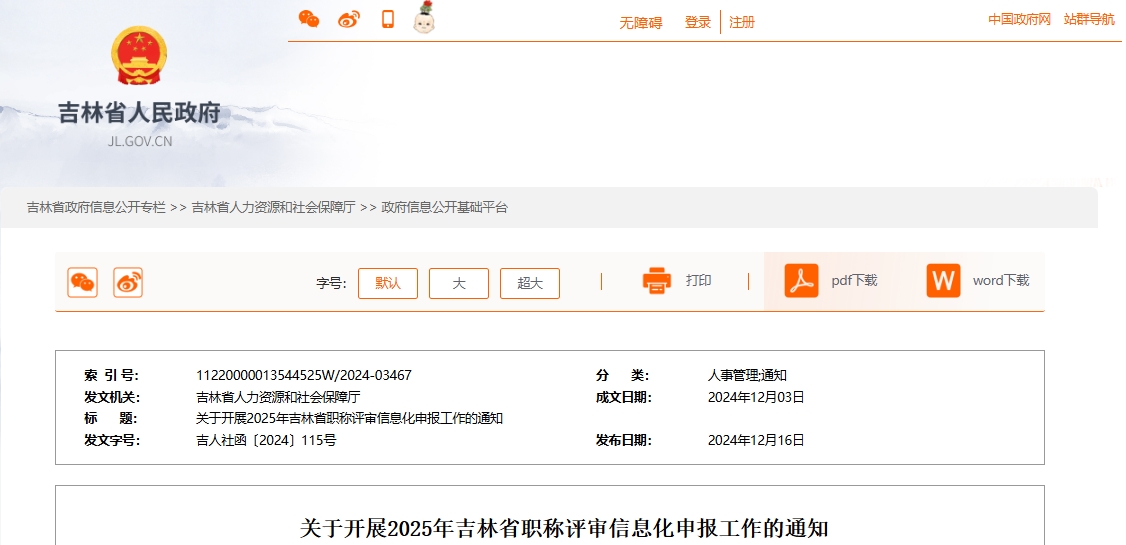
Task: Set font size to 超大
Action: [530, 283]
